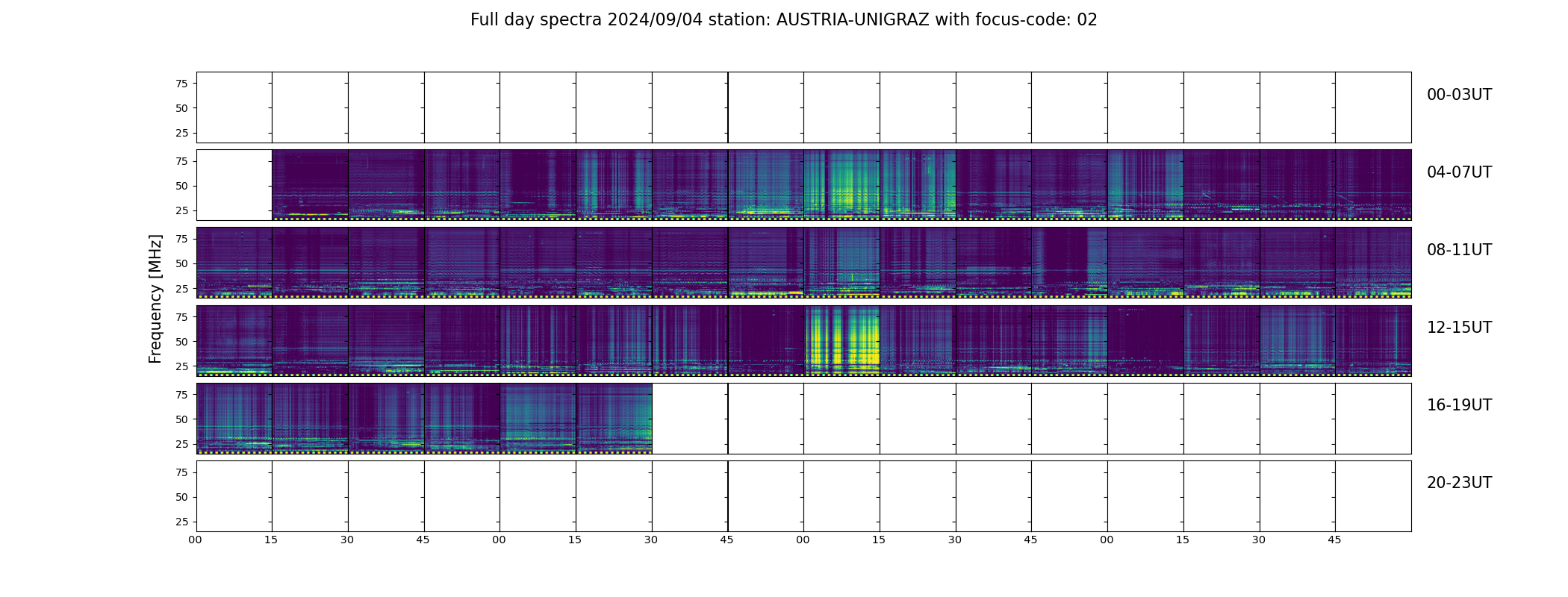
Task: Click the empty white first panel of 04-07UT row
Action: point(234,185)
